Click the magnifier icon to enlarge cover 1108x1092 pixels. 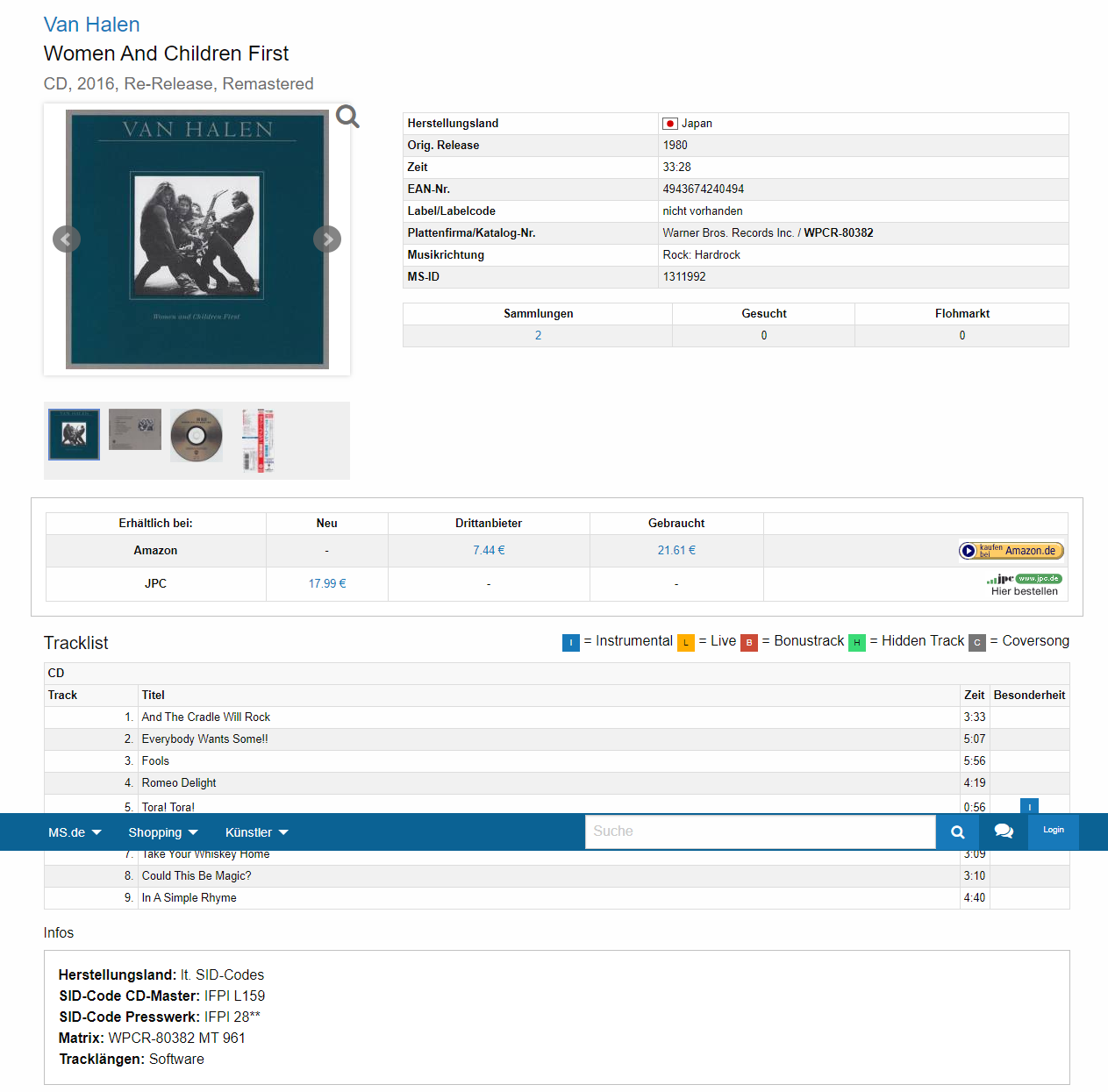pos(347,117)
